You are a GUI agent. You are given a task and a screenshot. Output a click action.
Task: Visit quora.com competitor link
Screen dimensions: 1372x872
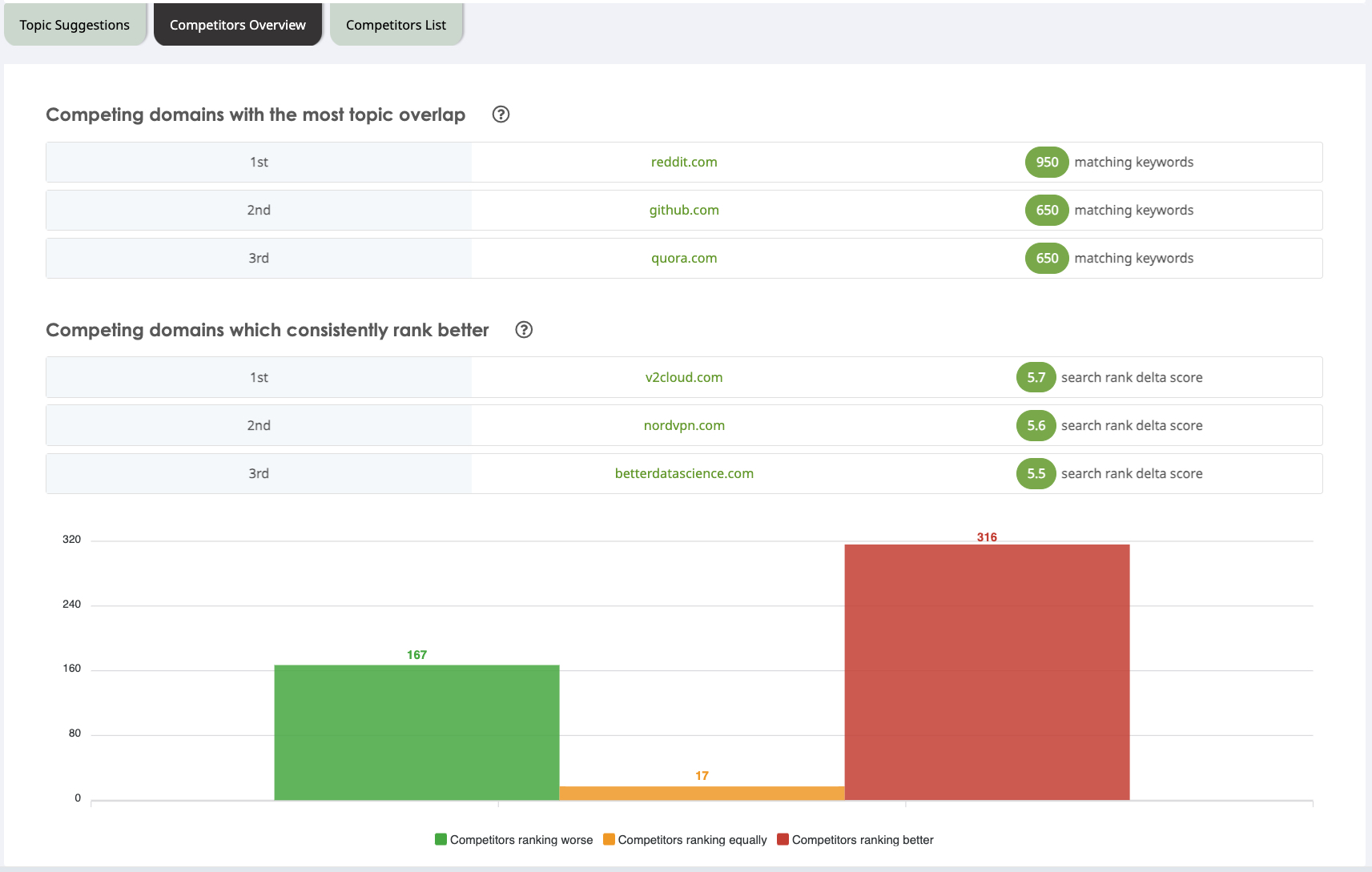coord(684,258)
